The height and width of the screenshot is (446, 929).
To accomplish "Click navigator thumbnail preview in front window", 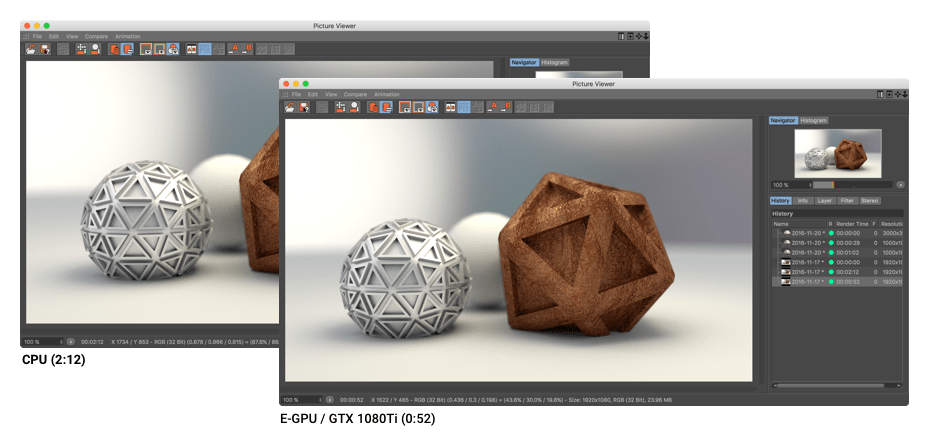I will point(838,153).
